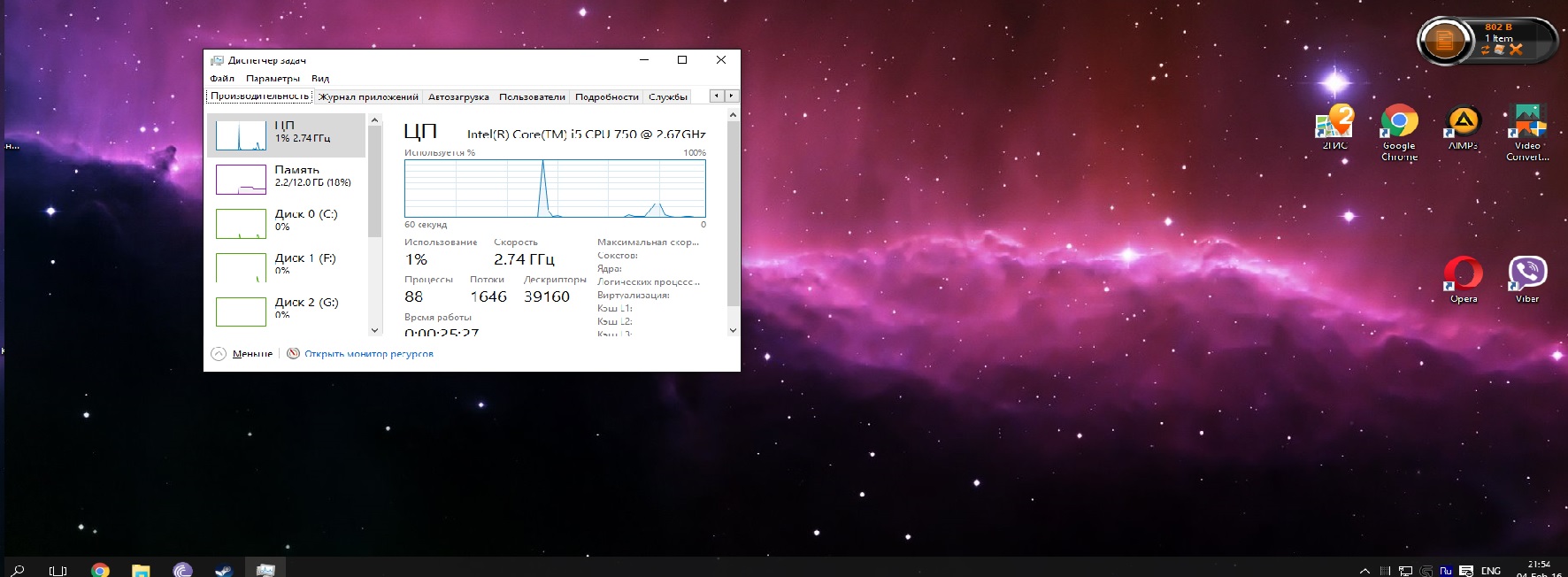Click the 1646 threads value

point(488,296)
